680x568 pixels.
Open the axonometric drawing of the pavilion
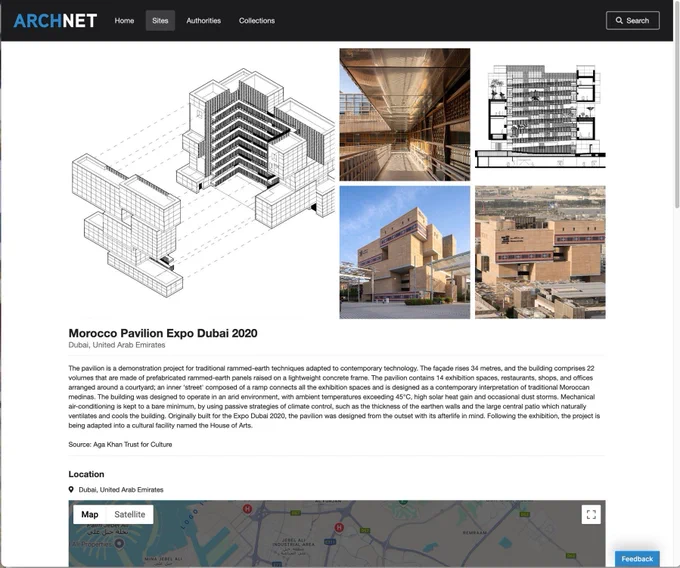click(202, 183)
